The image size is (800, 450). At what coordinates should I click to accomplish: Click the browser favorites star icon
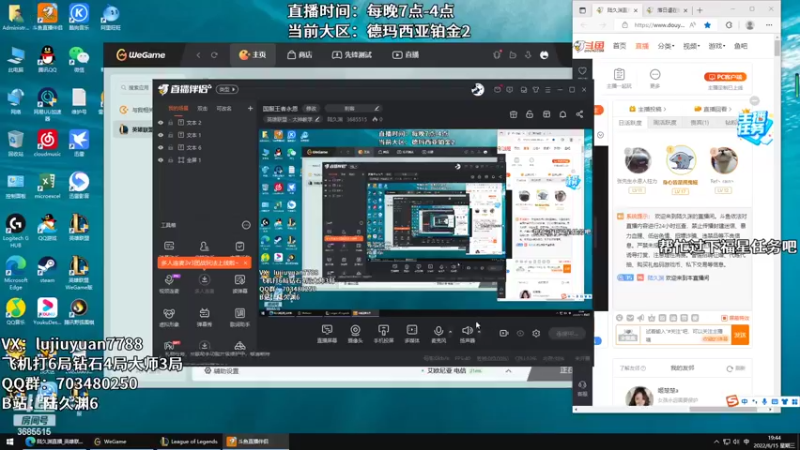point(707,25)
